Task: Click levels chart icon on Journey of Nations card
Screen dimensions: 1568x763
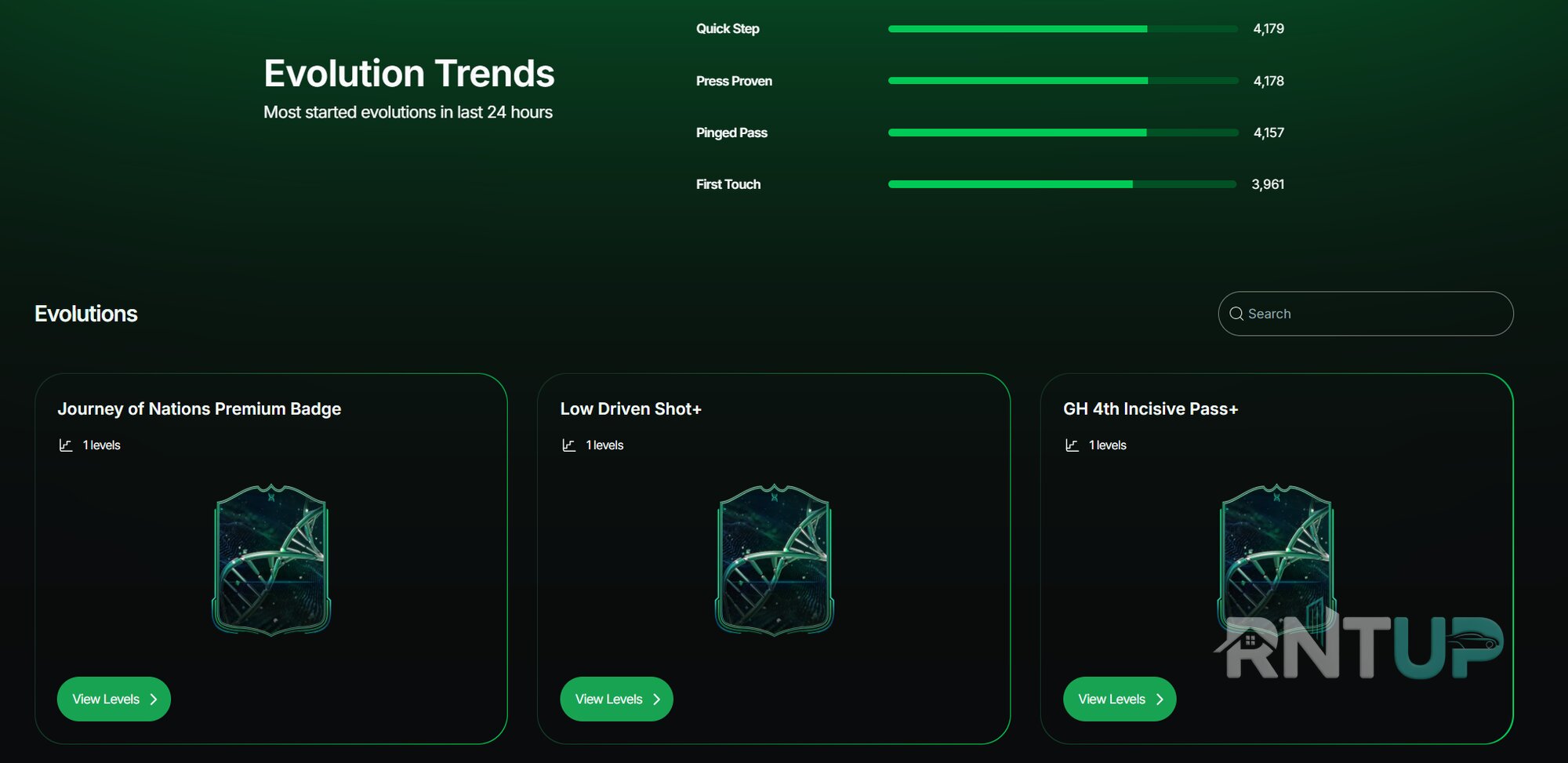Action: [66, 445]
